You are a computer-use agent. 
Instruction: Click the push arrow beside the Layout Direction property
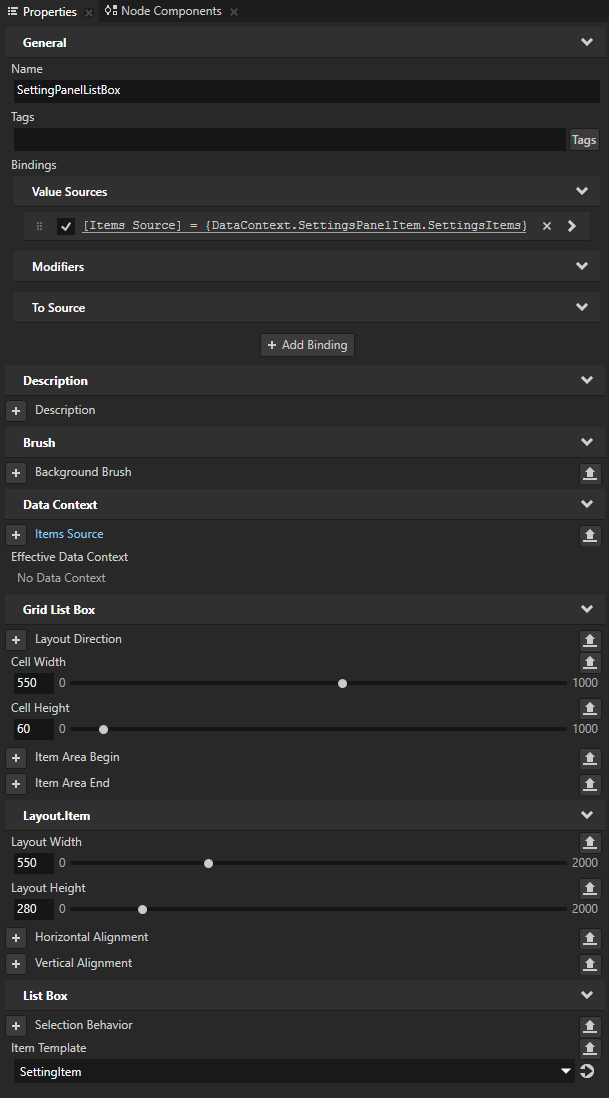point(590,640)
